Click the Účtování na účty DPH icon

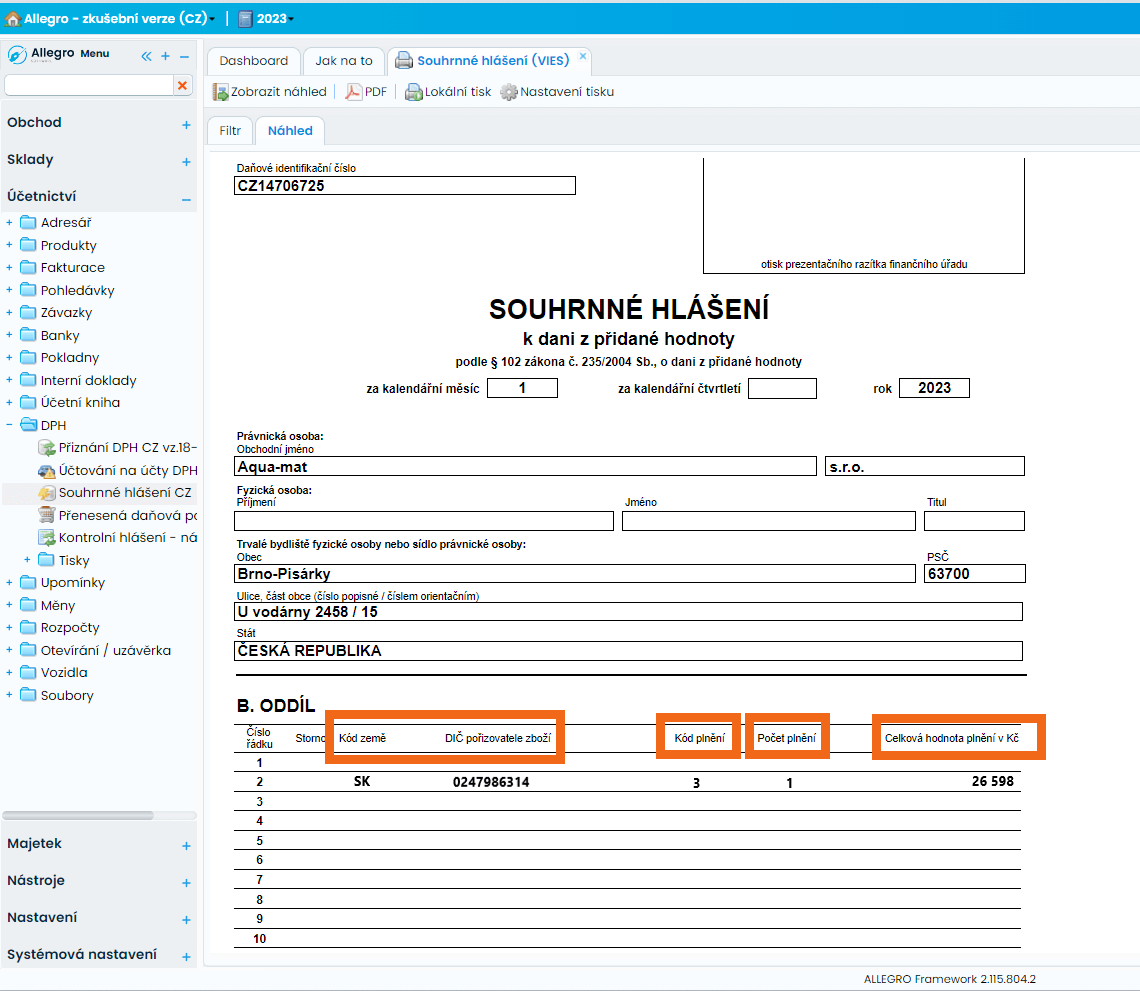47,470
